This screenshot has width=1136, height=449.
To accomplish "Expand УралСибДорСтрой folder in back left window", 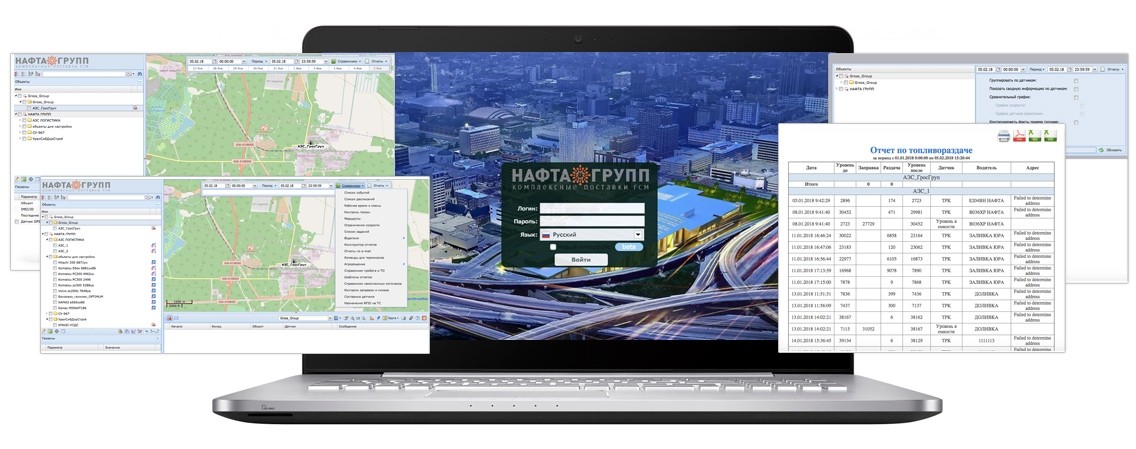I will (20, 138).
